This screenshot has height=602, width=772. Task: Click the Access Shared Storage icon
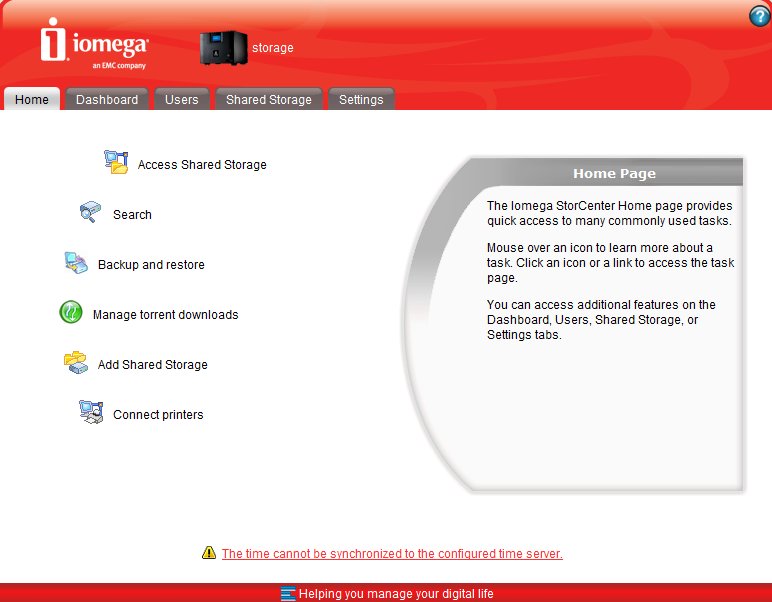117,163
